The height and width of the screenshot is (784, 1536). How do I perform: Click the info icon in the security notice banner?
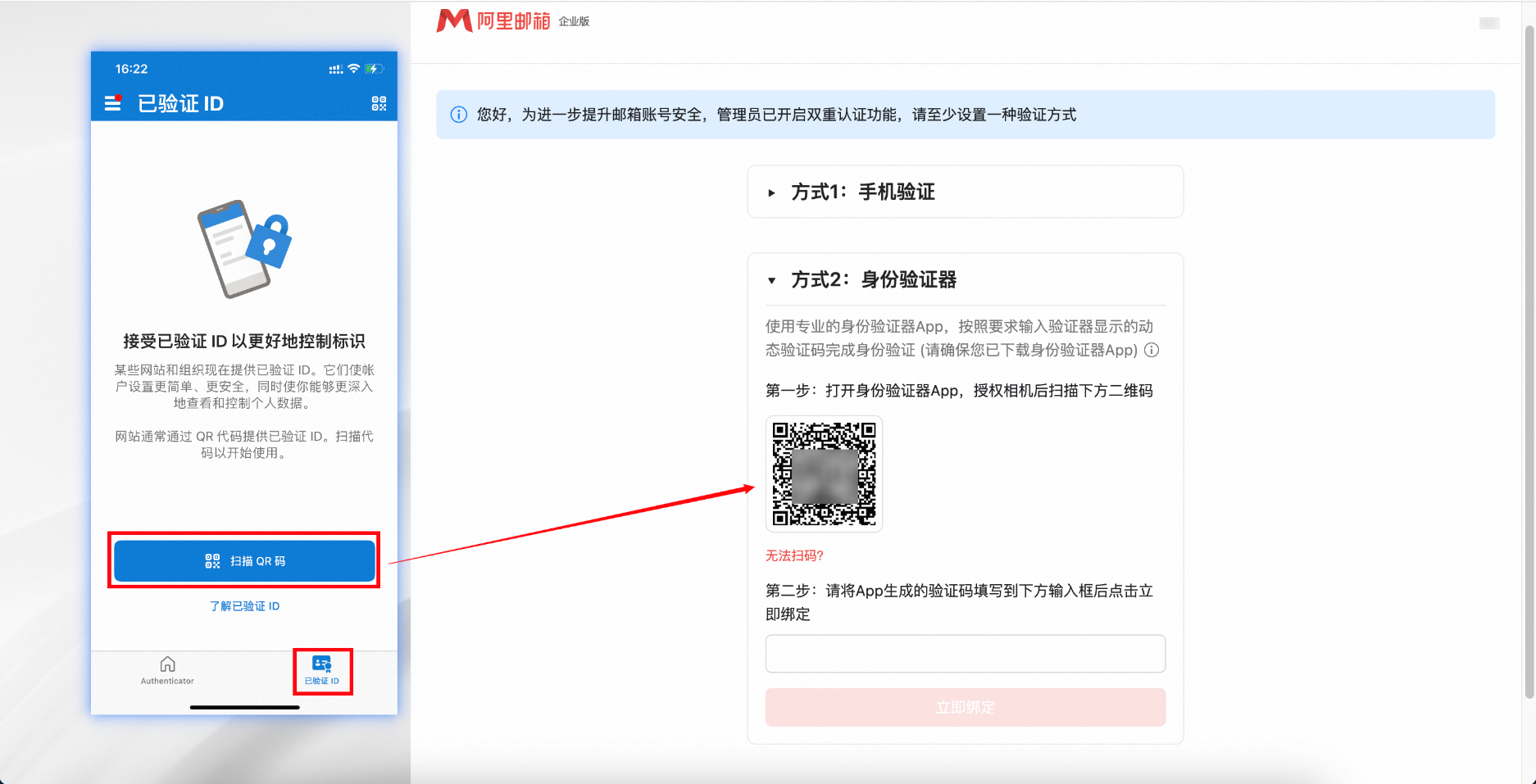pos(457,115)
